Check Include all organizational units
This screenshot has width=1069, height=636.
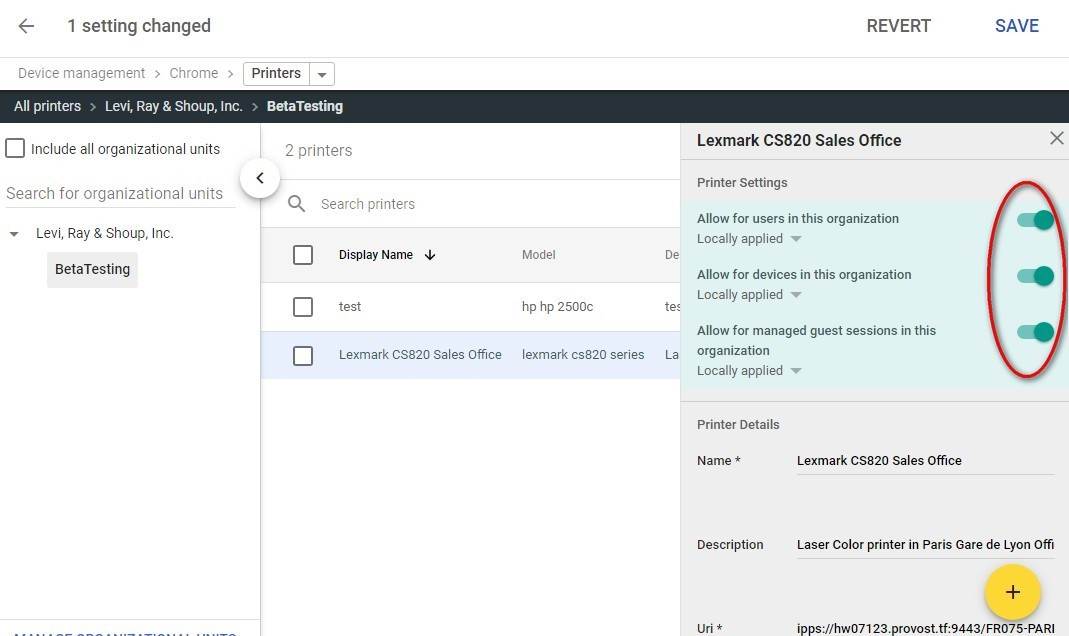click(15, 148)
